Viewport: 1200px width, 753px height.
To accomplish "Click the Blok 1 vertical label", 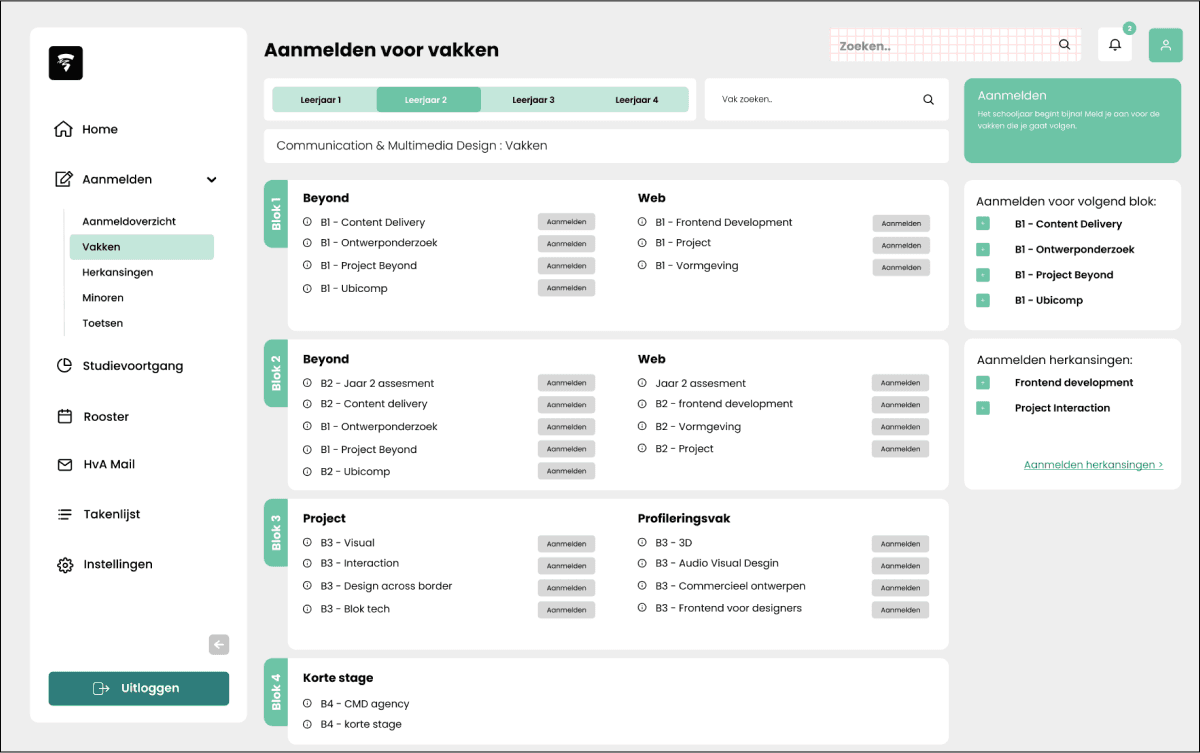I will pos(276,213).
